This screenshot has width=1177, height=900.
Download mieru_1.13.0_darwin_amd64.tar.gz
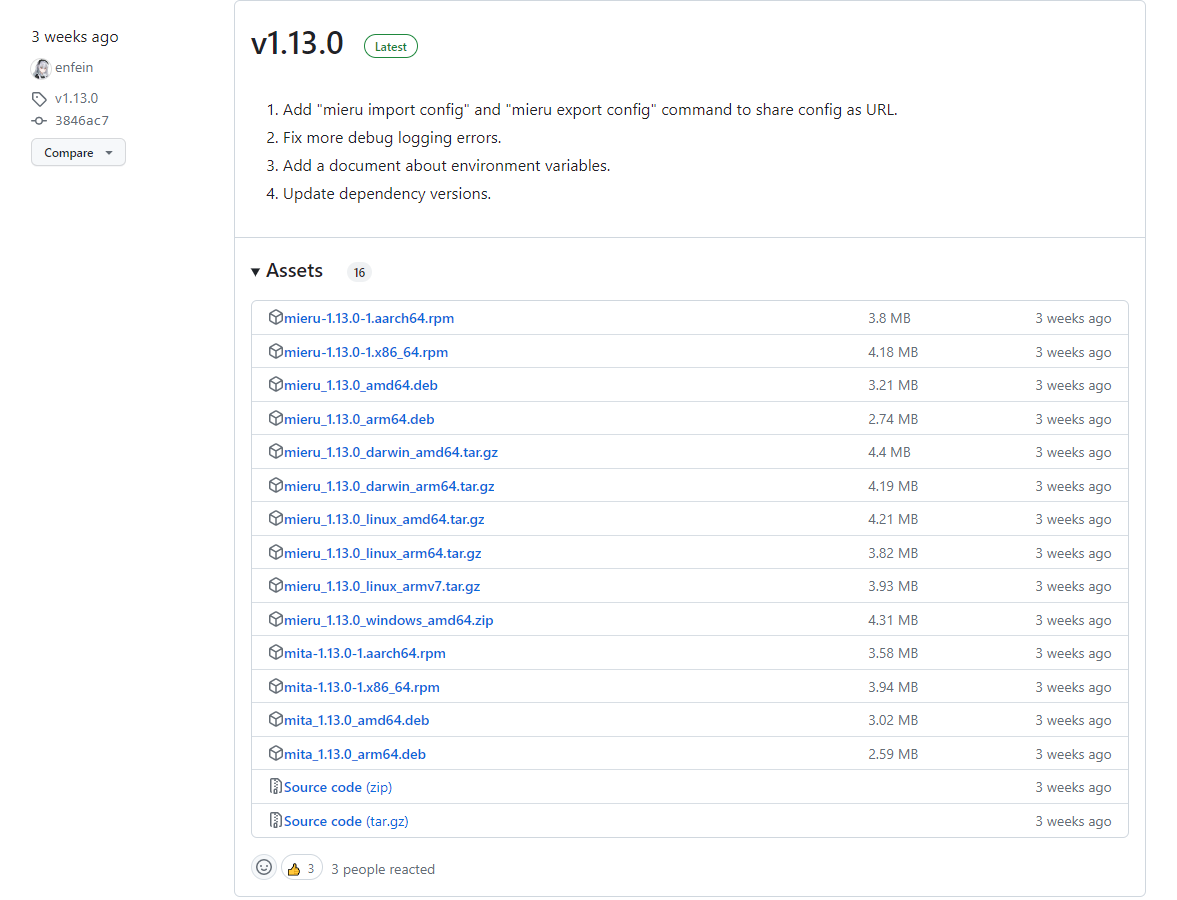[x=391, y=452]
